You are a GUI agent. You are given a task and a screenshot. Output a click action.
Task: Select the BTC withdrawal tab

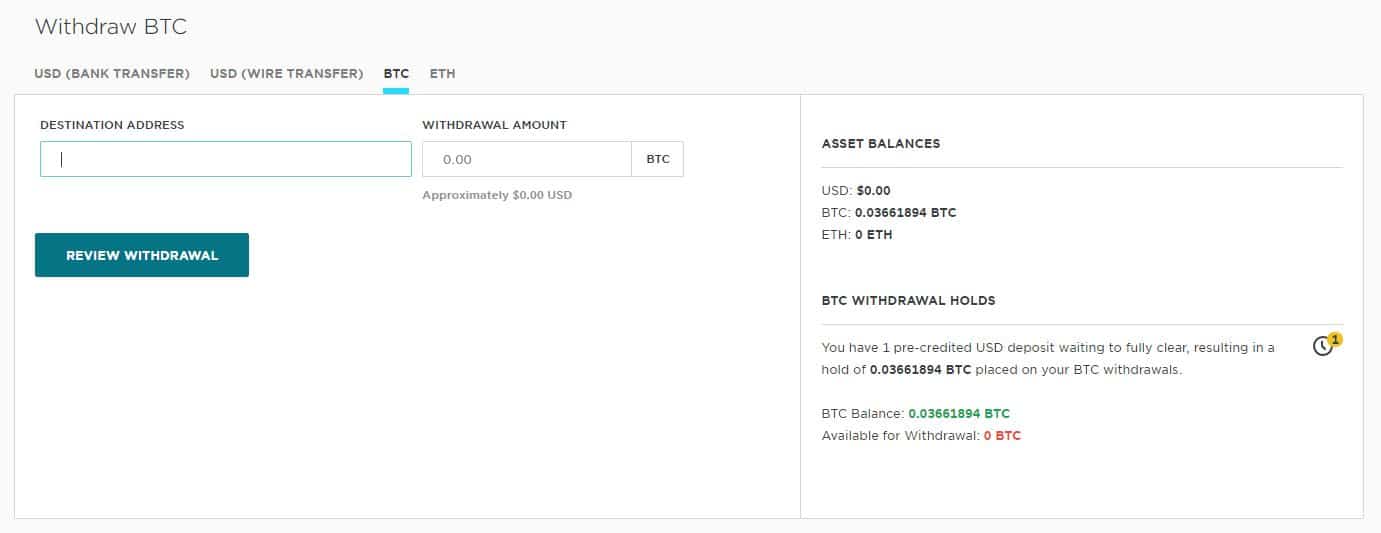396,74
